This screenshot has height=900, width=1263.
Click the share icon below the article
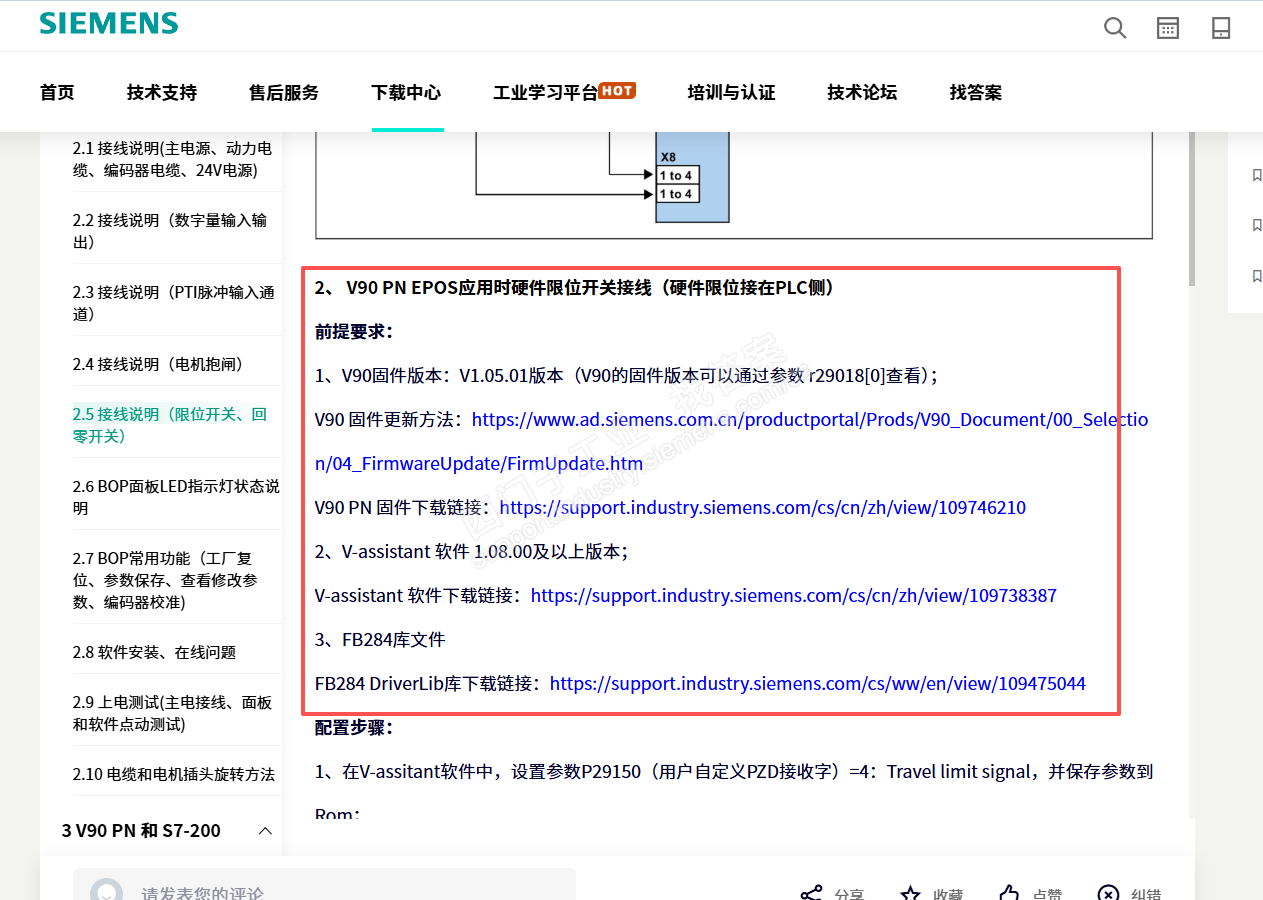pyautogui.click(x=811, y=894)
